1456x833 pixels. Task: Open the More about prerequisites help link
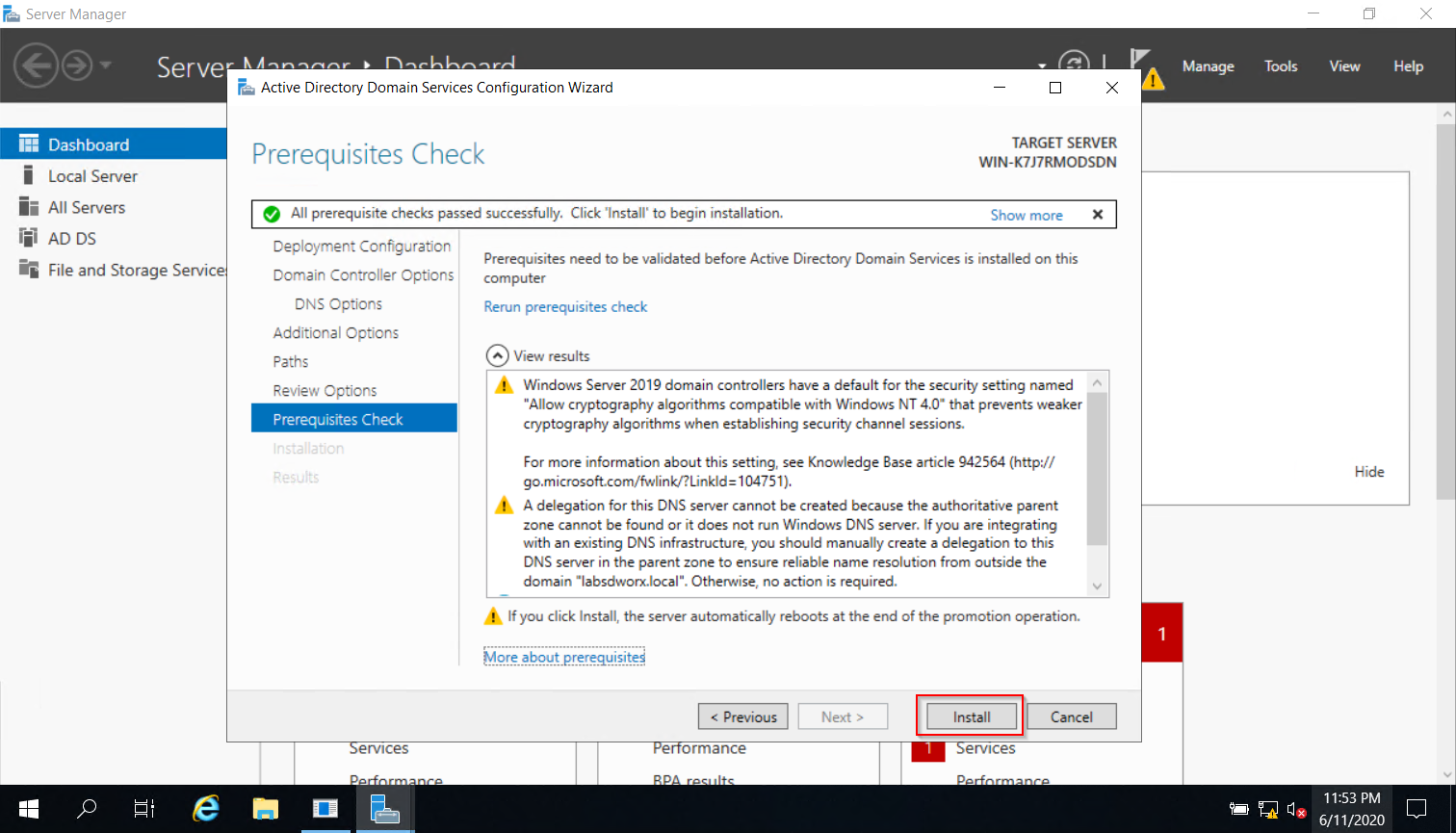coord(564,656)
